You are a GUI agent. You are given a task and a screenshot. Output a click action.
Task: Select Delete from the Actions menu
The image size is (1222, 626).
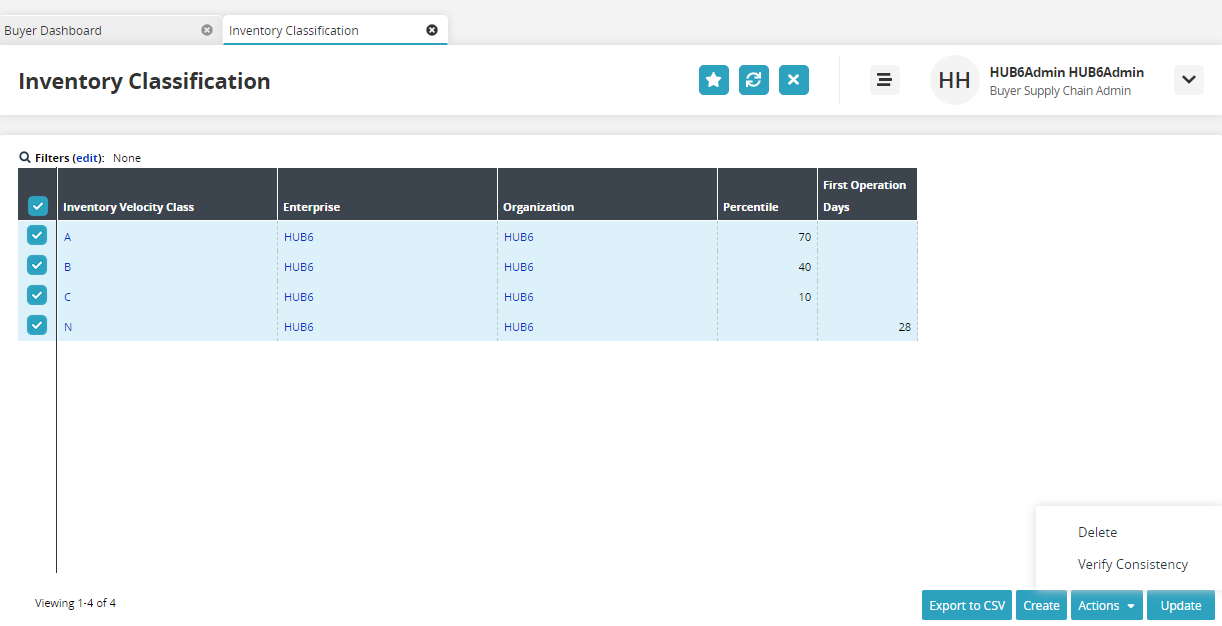1097,532
